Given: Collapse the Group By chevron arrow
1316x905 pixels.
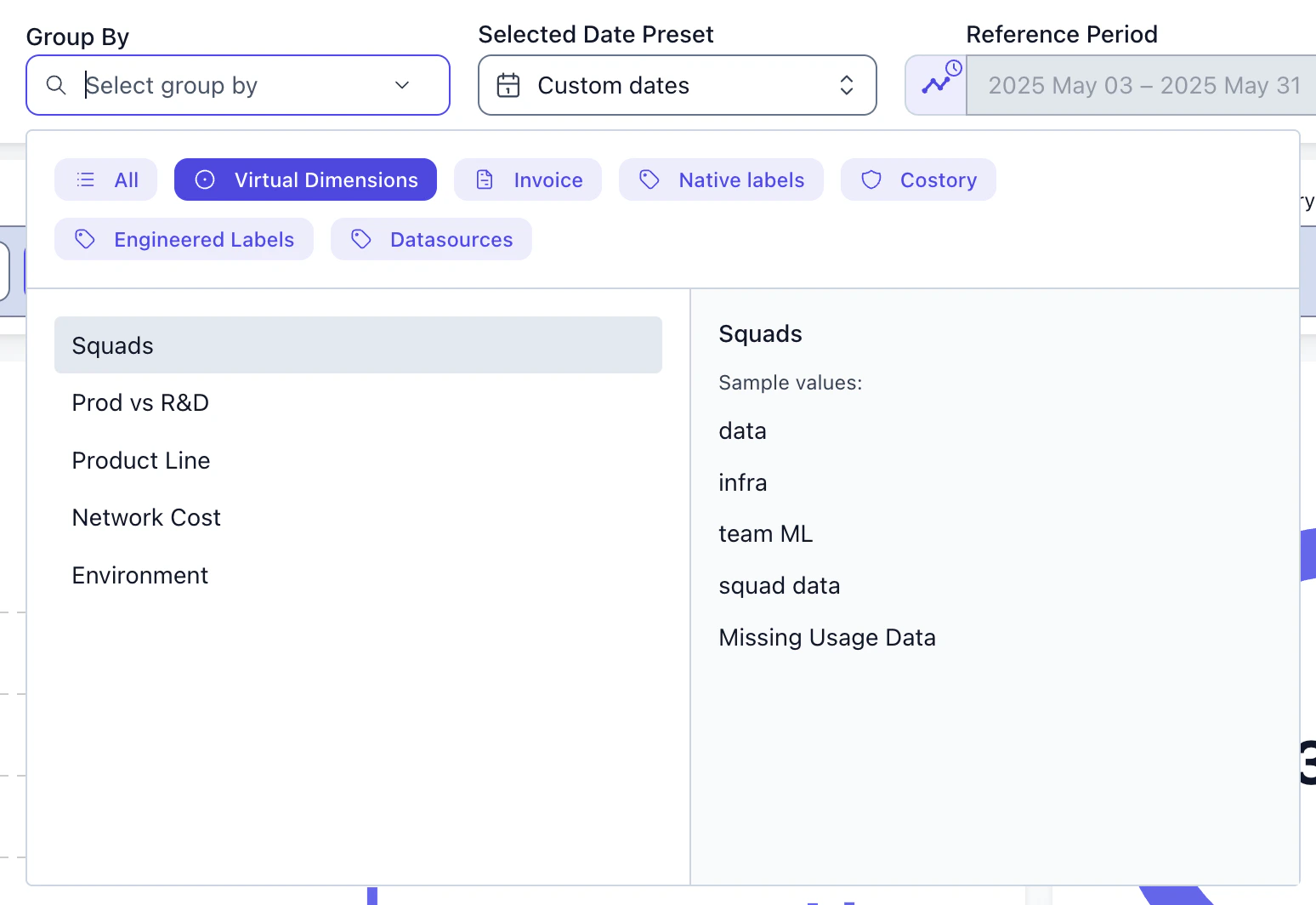Looking at the screenshot, I should [x=402, y=85].
